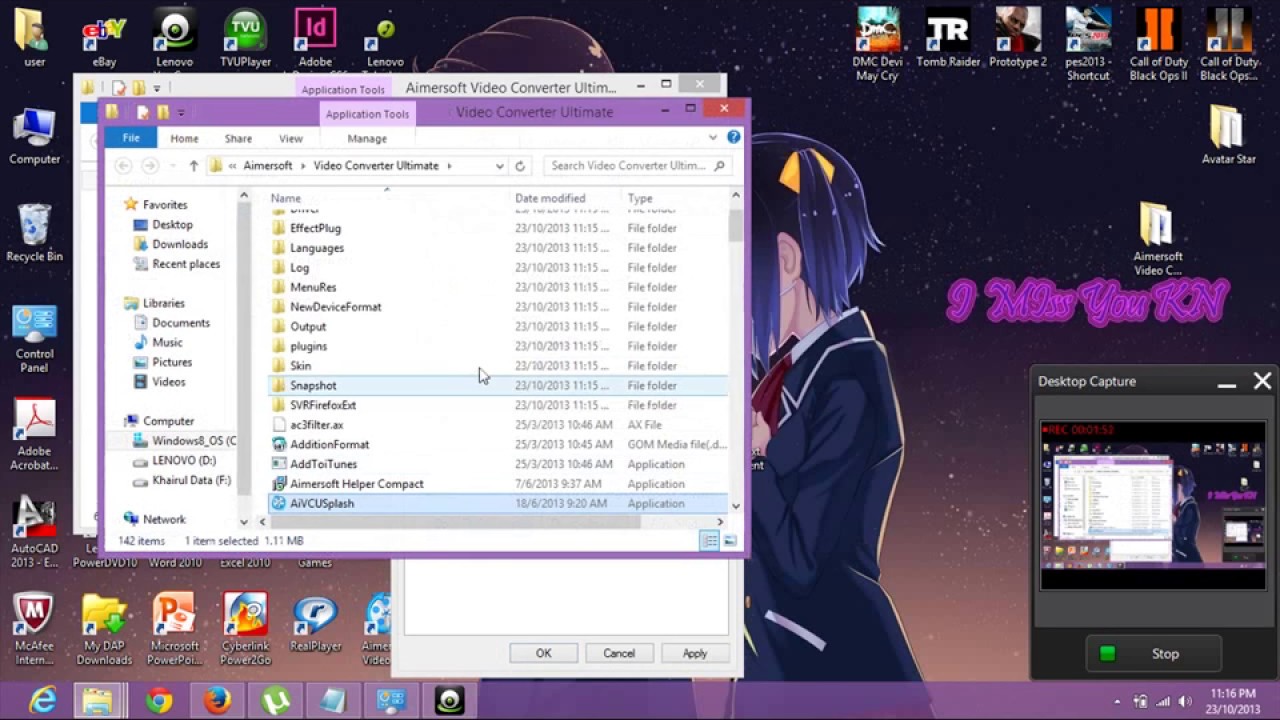
Task: Click refresh button in address bar
Action: (x=520, y=166)
